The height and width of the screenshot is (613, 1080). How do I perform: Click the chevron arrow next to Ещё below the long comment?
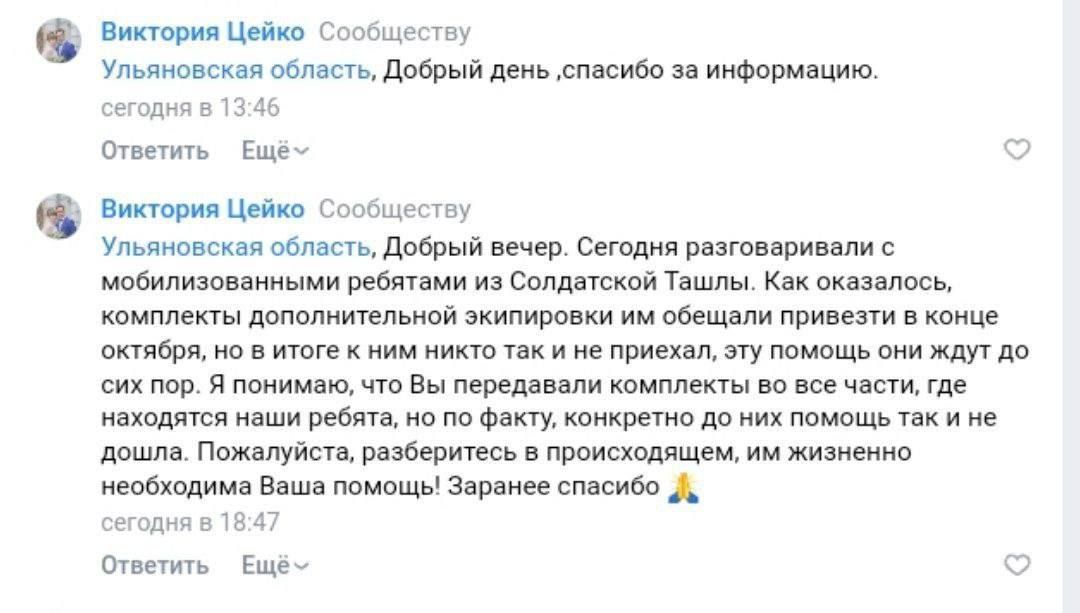(x=302, y=567)
